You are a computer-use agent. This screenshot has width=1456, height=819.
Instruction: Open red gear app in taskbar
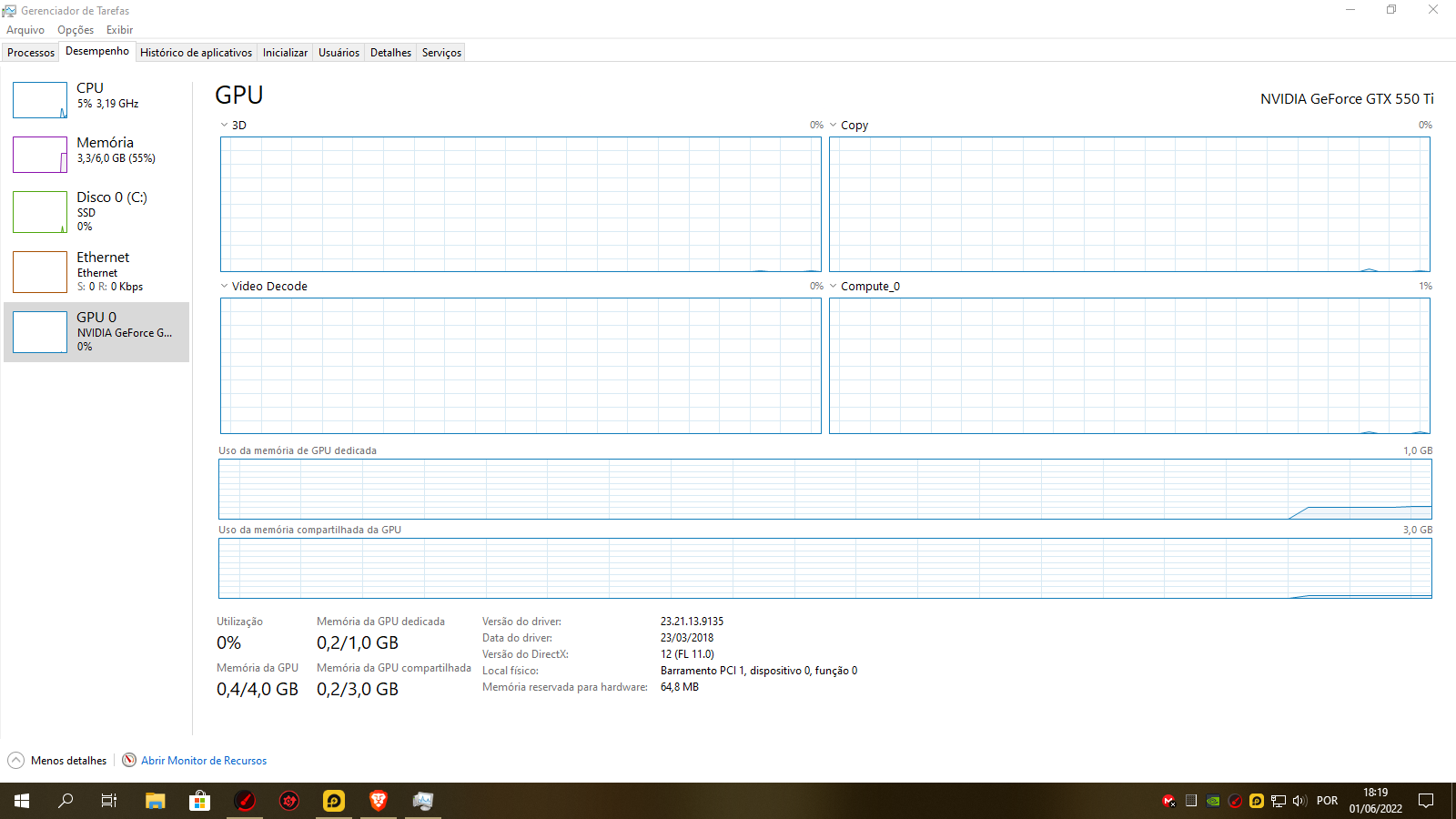(x=289, y=801)
